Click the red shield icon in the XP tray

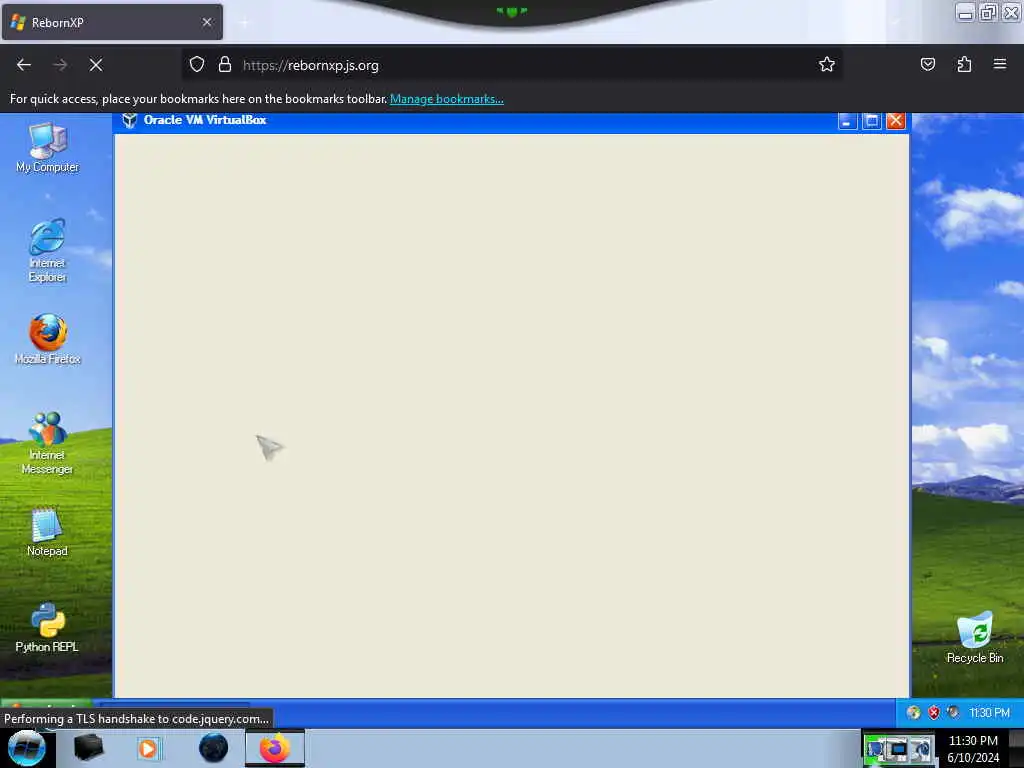(x=934, y=712)
